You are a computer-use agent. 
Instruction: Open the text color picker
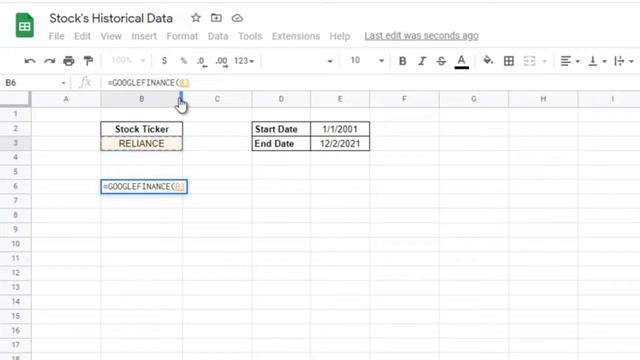[461, 61]
